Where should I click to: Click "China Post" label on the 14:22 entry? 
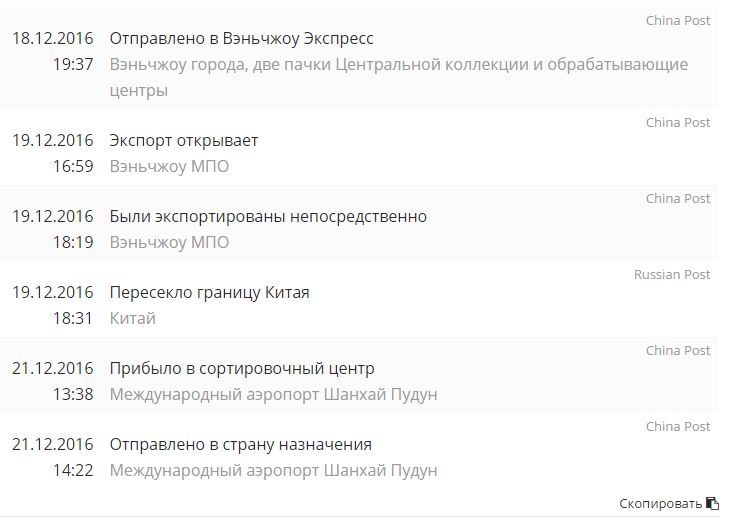pos(678,426)
